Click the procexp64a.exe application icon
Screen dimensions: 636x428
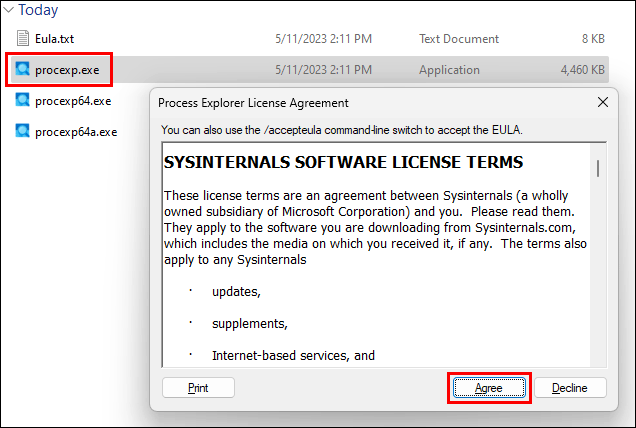tap(23, 131)
